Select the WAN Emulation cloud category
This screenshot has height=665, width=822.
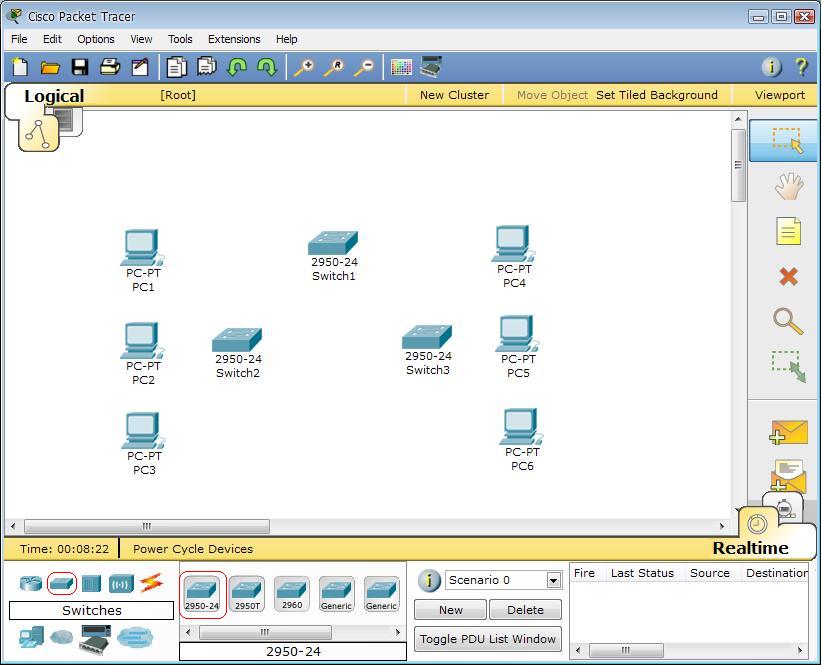(61, 637)
